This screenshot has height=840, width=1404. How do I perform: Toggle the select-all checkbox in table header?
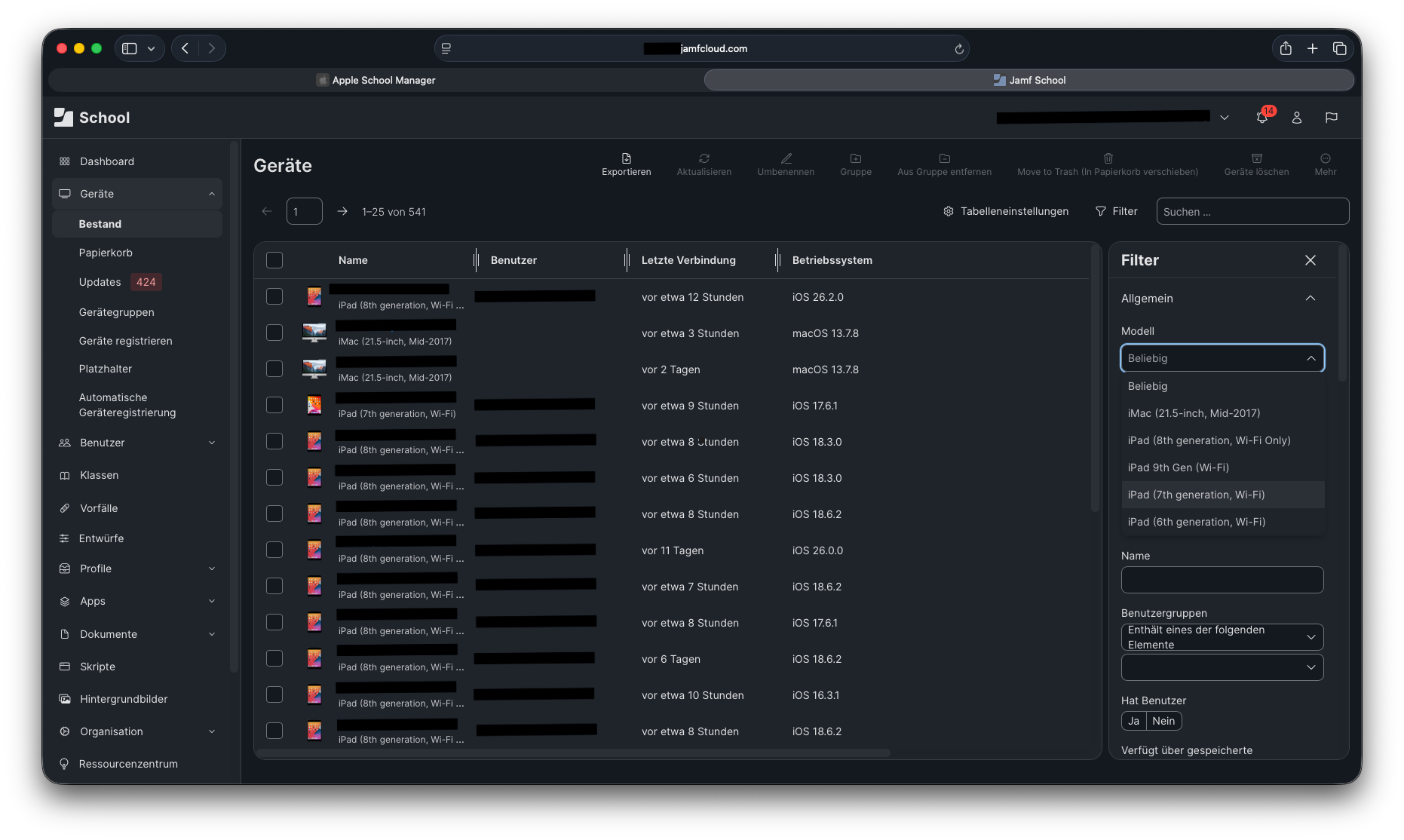coord(274,260)
